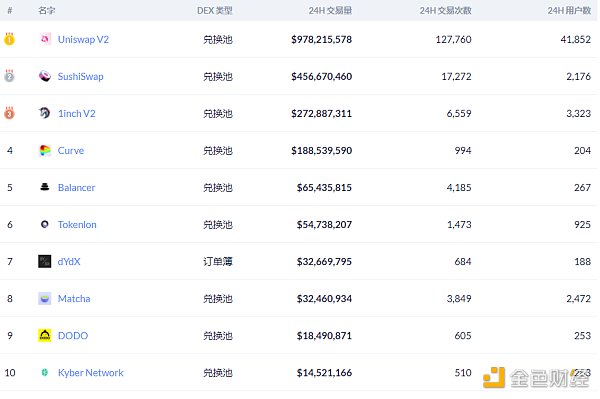Open the Kyber Network link
This screenshot has height=399, width=600.
click(91, 373)
